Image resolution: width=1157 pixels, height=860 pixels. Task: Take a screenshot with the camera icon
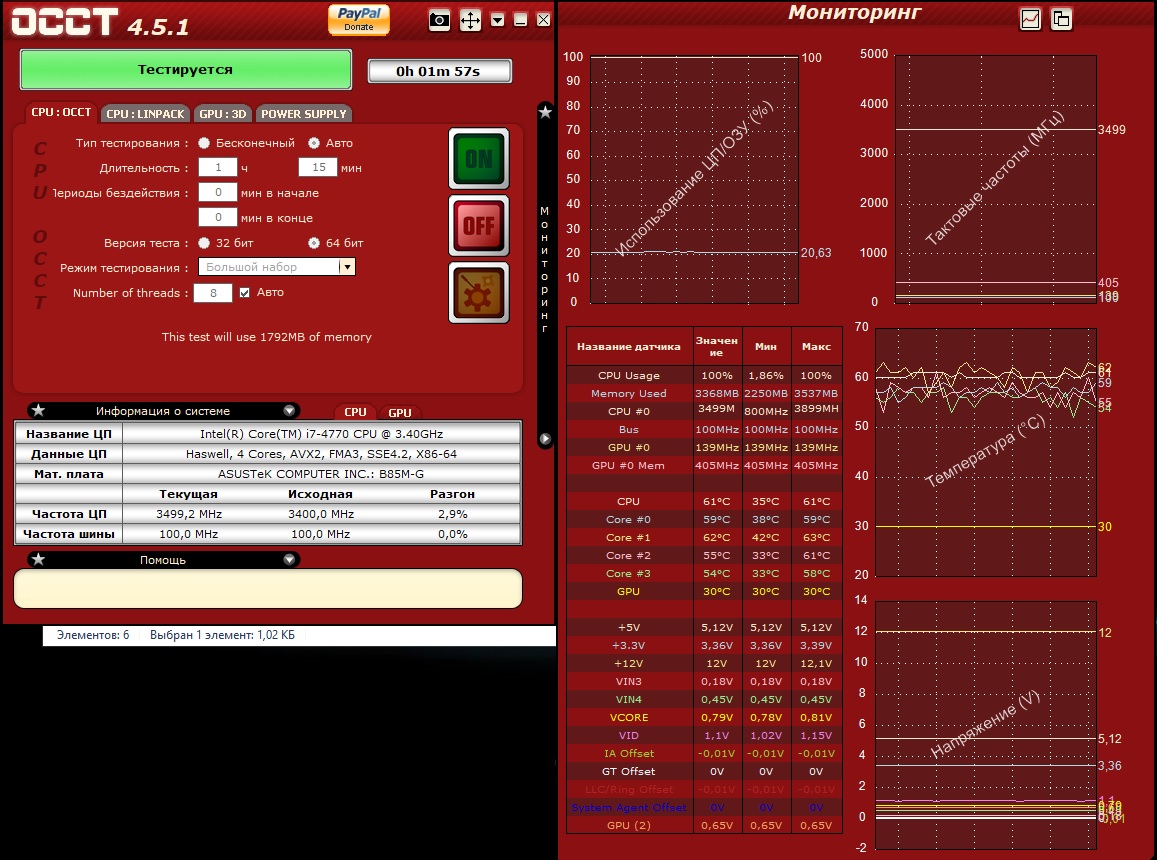(x=439, y=20)
